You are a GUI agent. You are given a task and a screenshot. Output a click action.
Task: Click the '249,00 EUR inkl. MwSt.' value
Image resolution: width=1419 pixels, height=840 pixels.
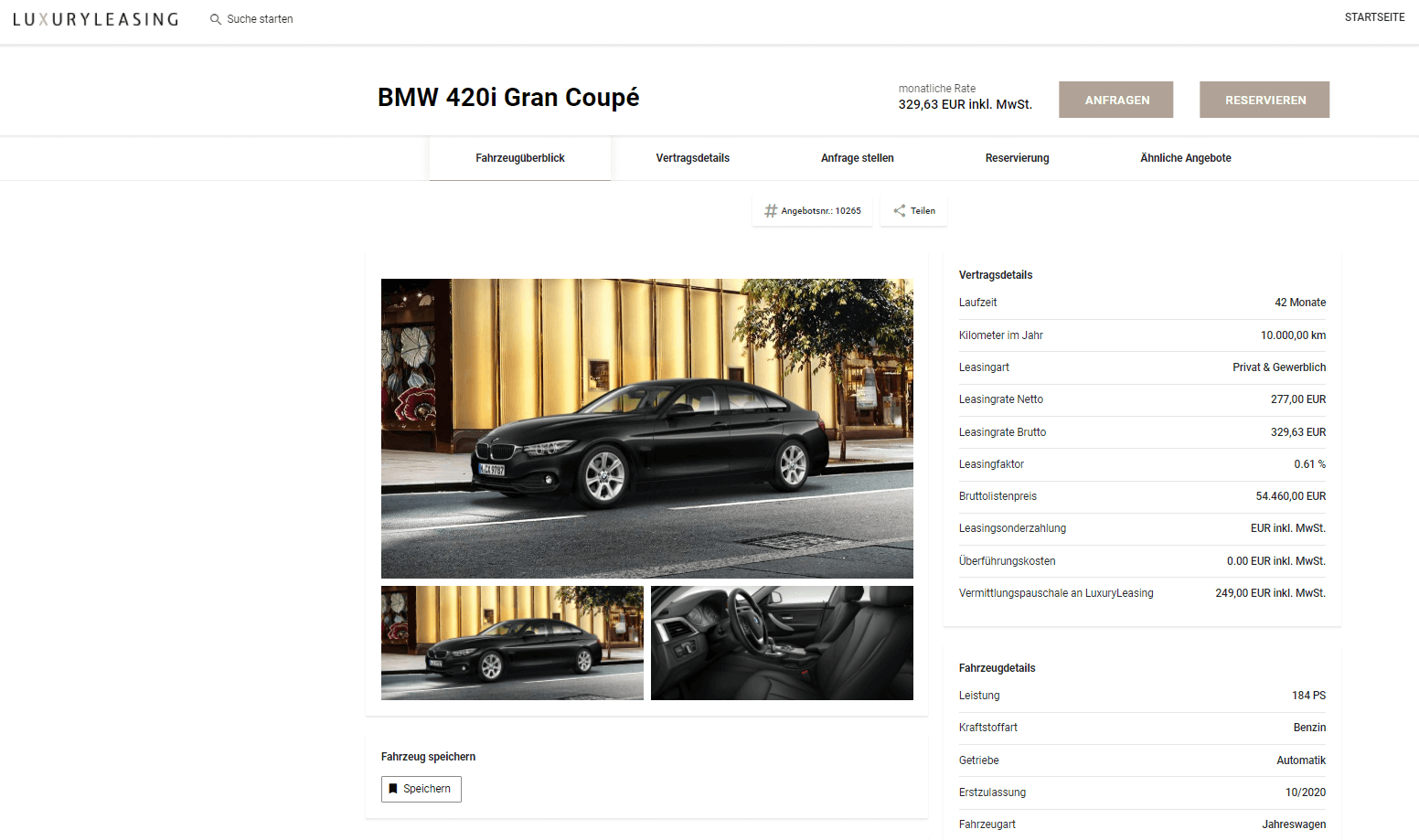[1271, 593]
